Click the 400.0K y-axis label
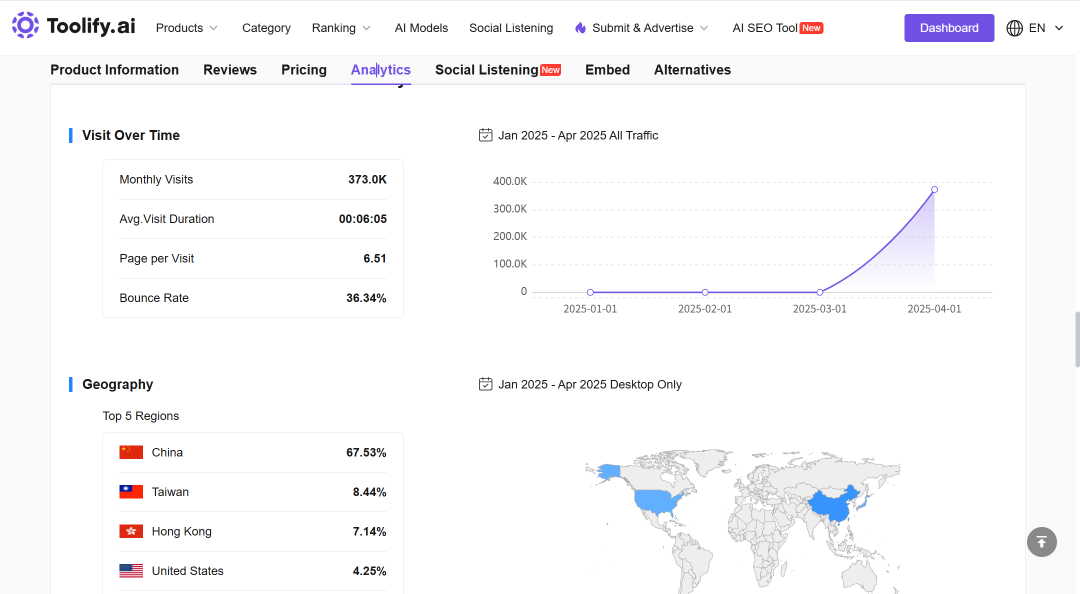The width and height of the screenshot is (1080, 594). point(510,181)
